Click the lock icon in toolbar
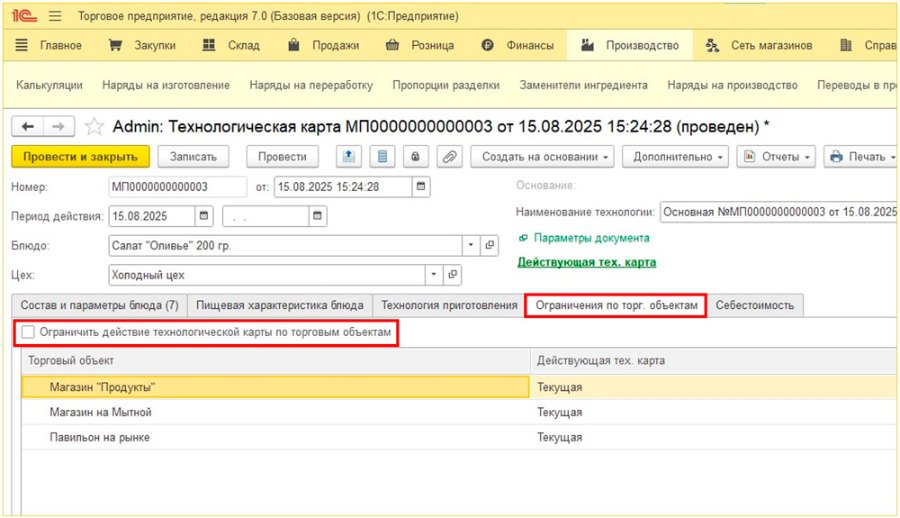900x518 pixels. (x=416, y=157)
